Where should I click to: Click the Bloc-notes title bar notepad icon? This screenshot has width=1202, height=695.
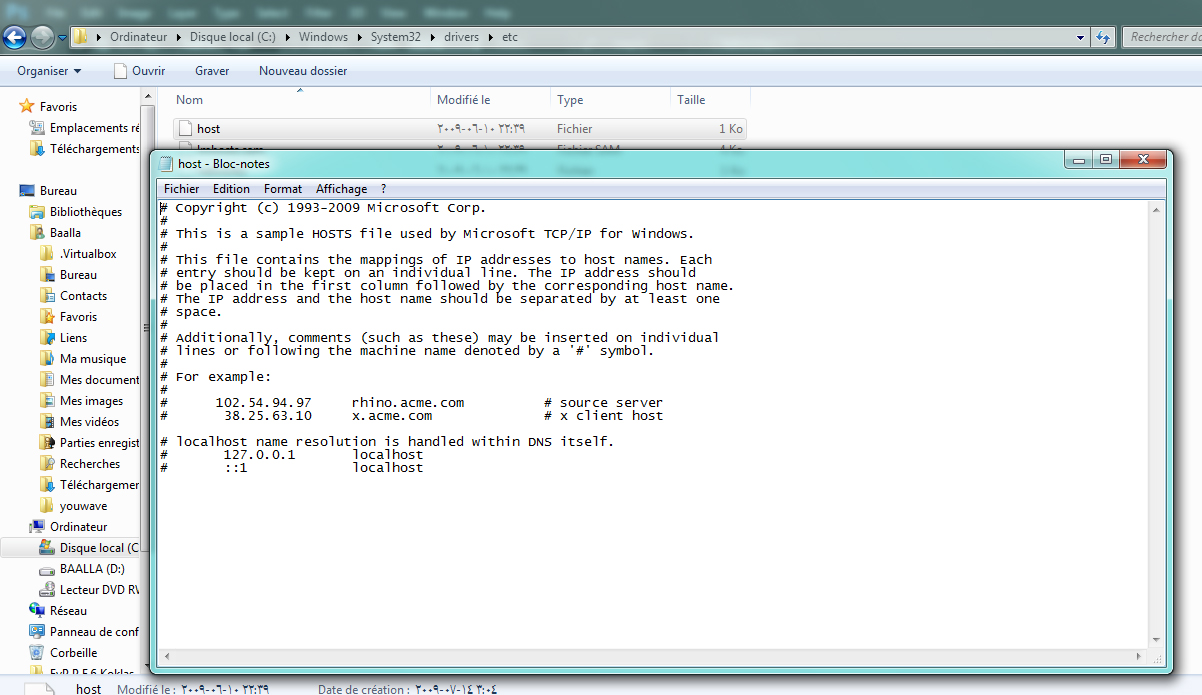[x=166, y=164]
